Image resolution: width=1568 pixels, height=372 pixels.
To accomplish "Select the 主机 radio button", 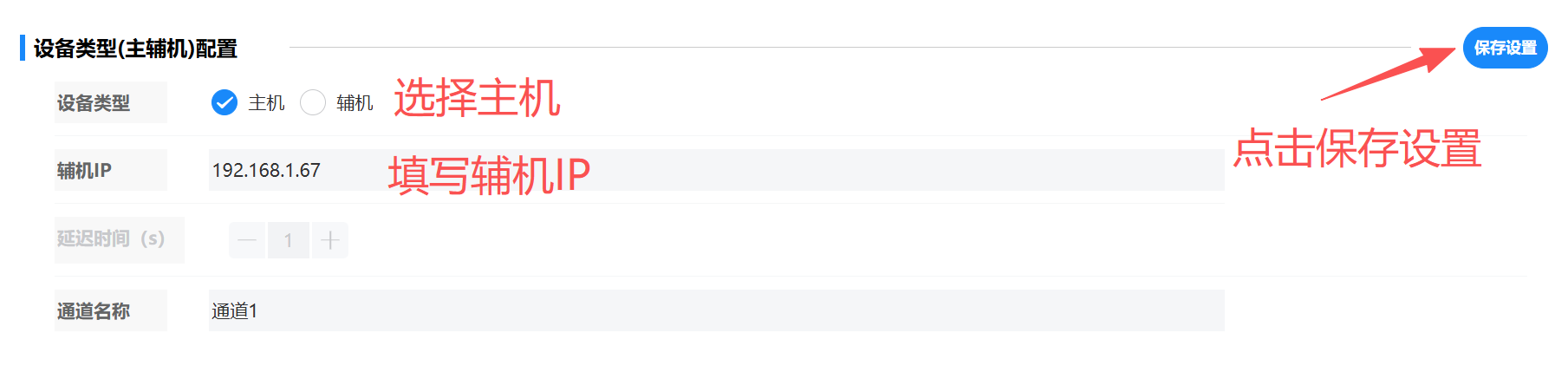I will coord(224,102).
